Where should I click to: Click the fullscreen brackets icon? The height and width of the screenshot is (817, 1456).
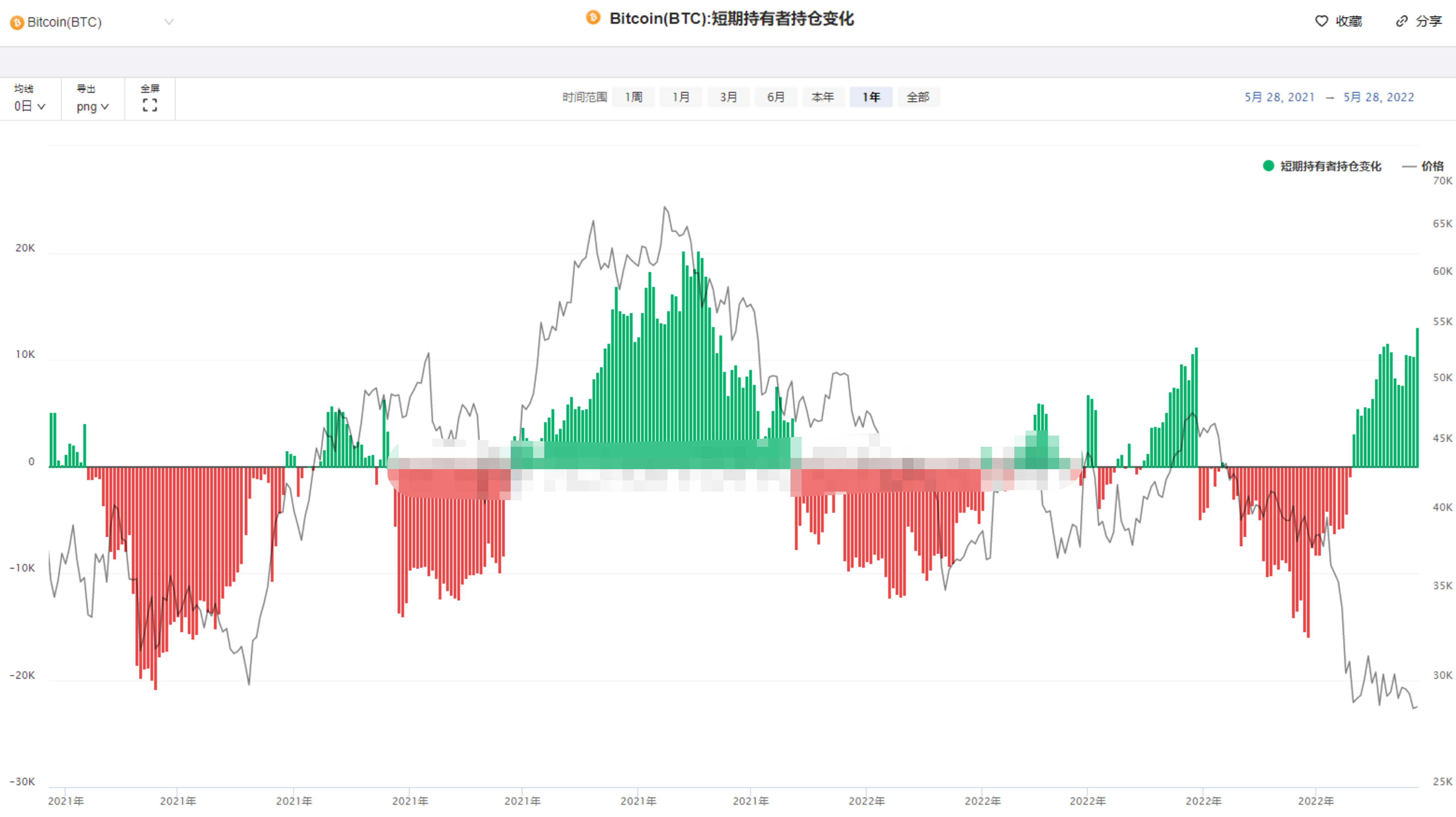[x=150, y=105]
